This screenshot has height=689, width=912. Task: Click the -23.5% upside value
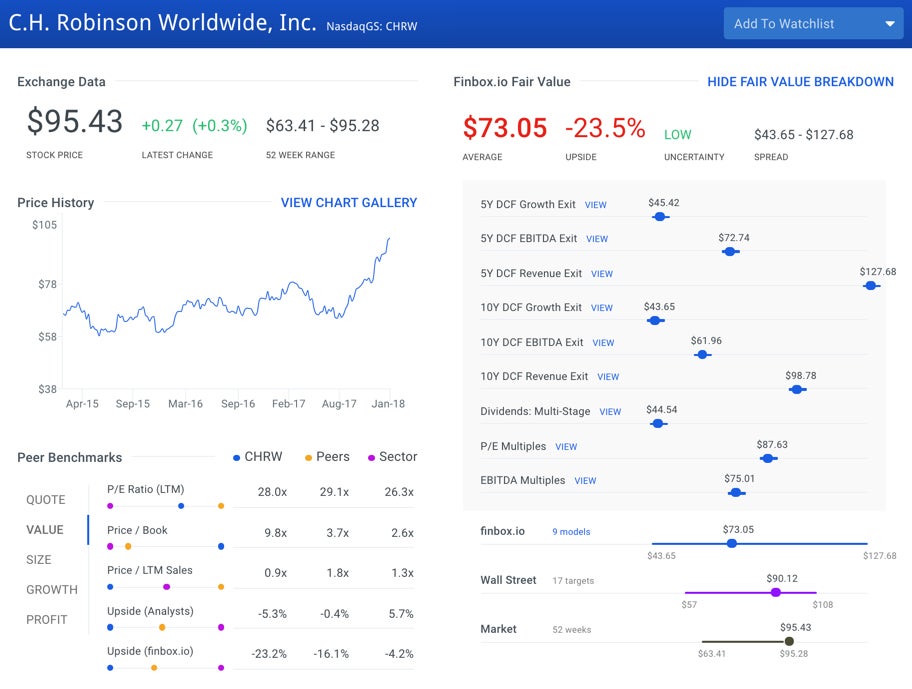coord(605,128)
